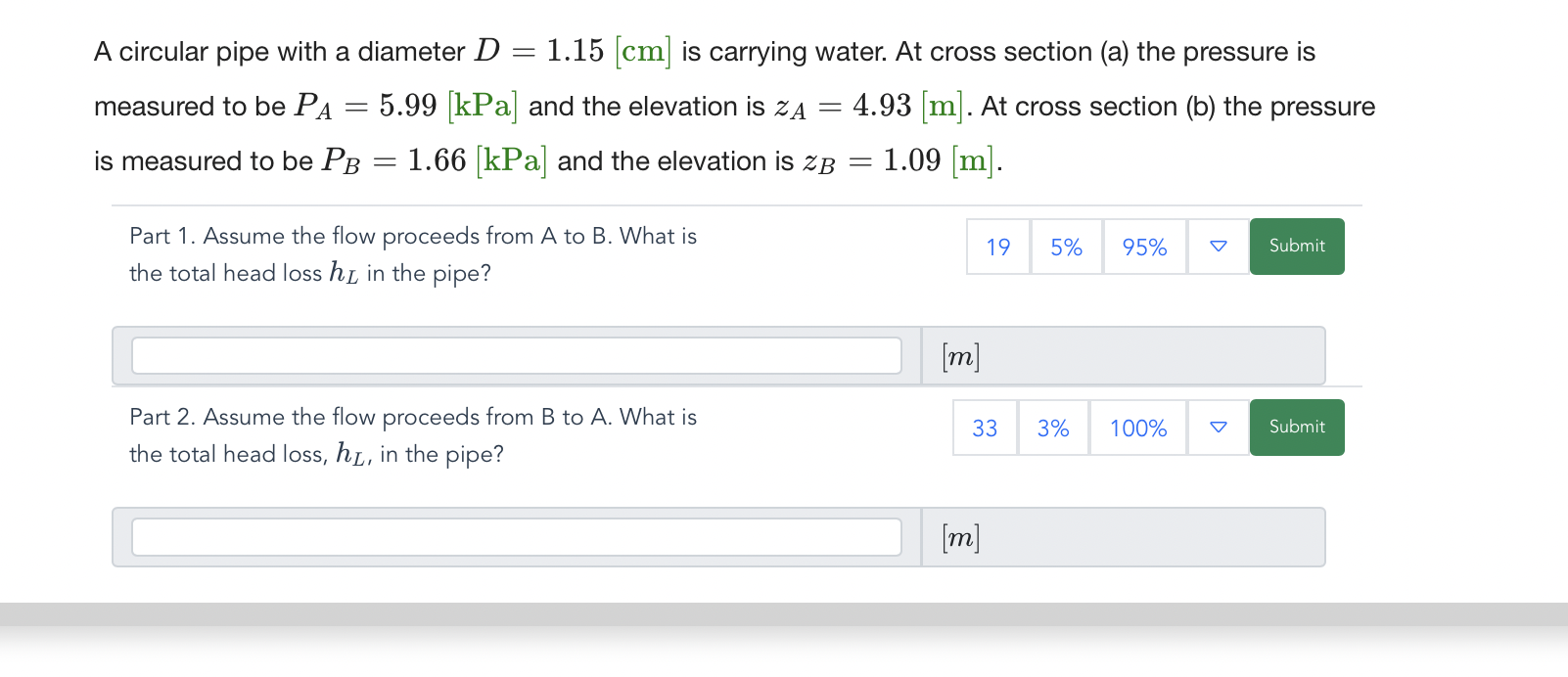
Task: Click the green [cm] unit after the diameter
Action: (643, 51)
